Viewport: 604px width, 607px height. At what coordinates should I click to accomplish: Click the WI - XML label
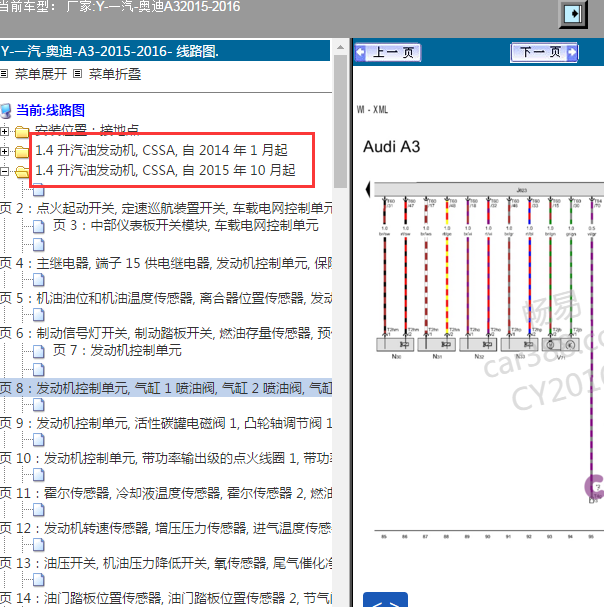[x=372, y=110]
